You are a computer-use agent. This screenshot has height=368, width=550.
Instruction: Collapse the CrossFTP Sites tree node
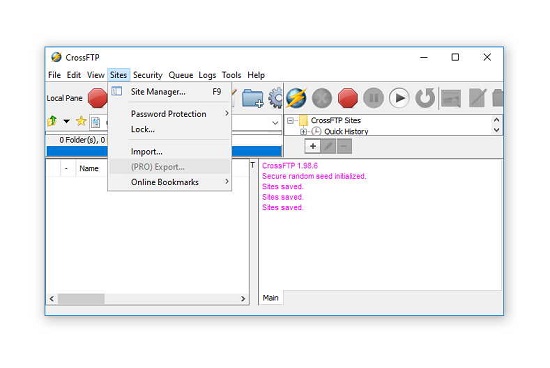pyautogui.click(x=290, y=120)
